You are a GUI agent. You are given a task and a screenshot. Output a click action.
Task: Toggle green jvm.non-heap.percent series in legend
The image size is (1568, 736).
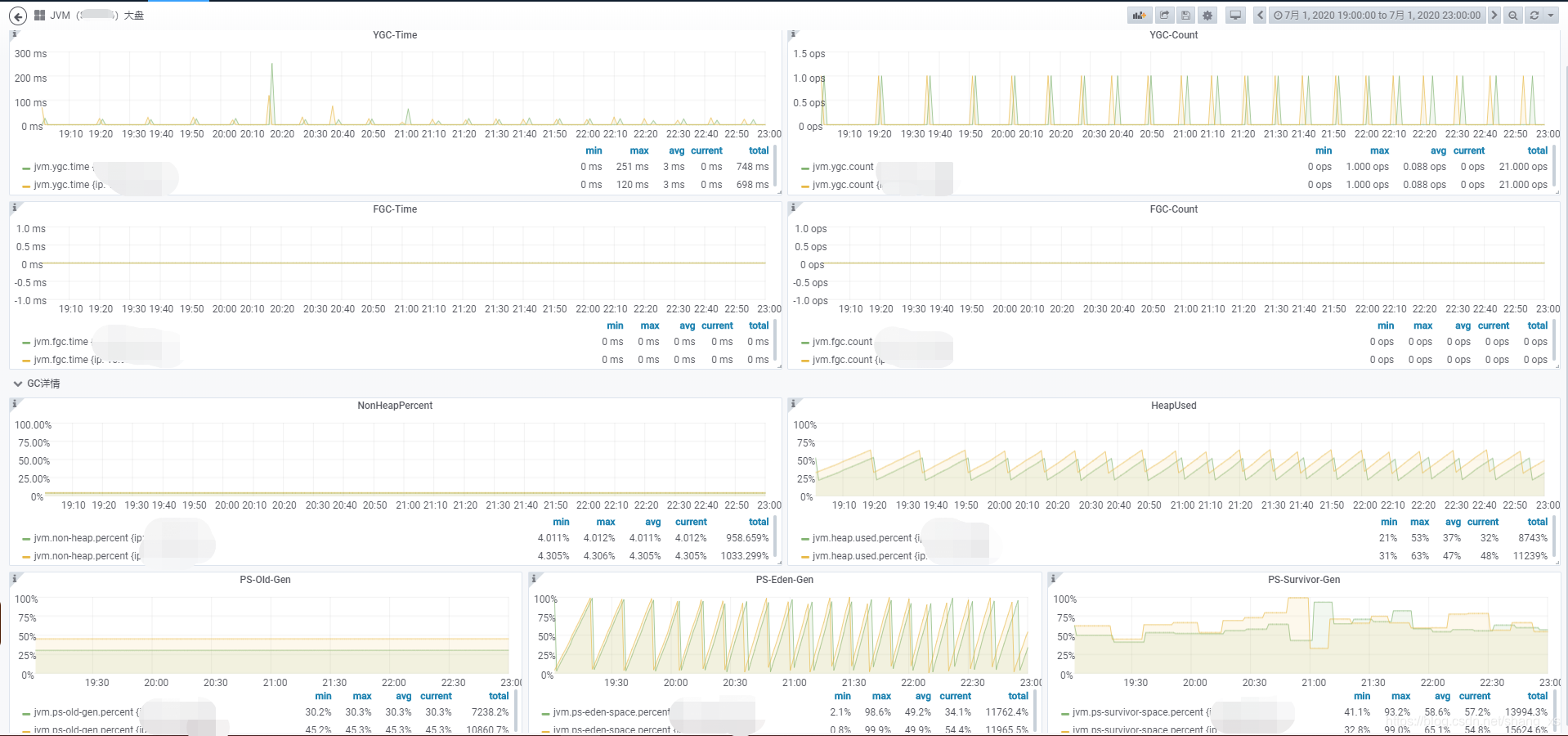[87, 538]
